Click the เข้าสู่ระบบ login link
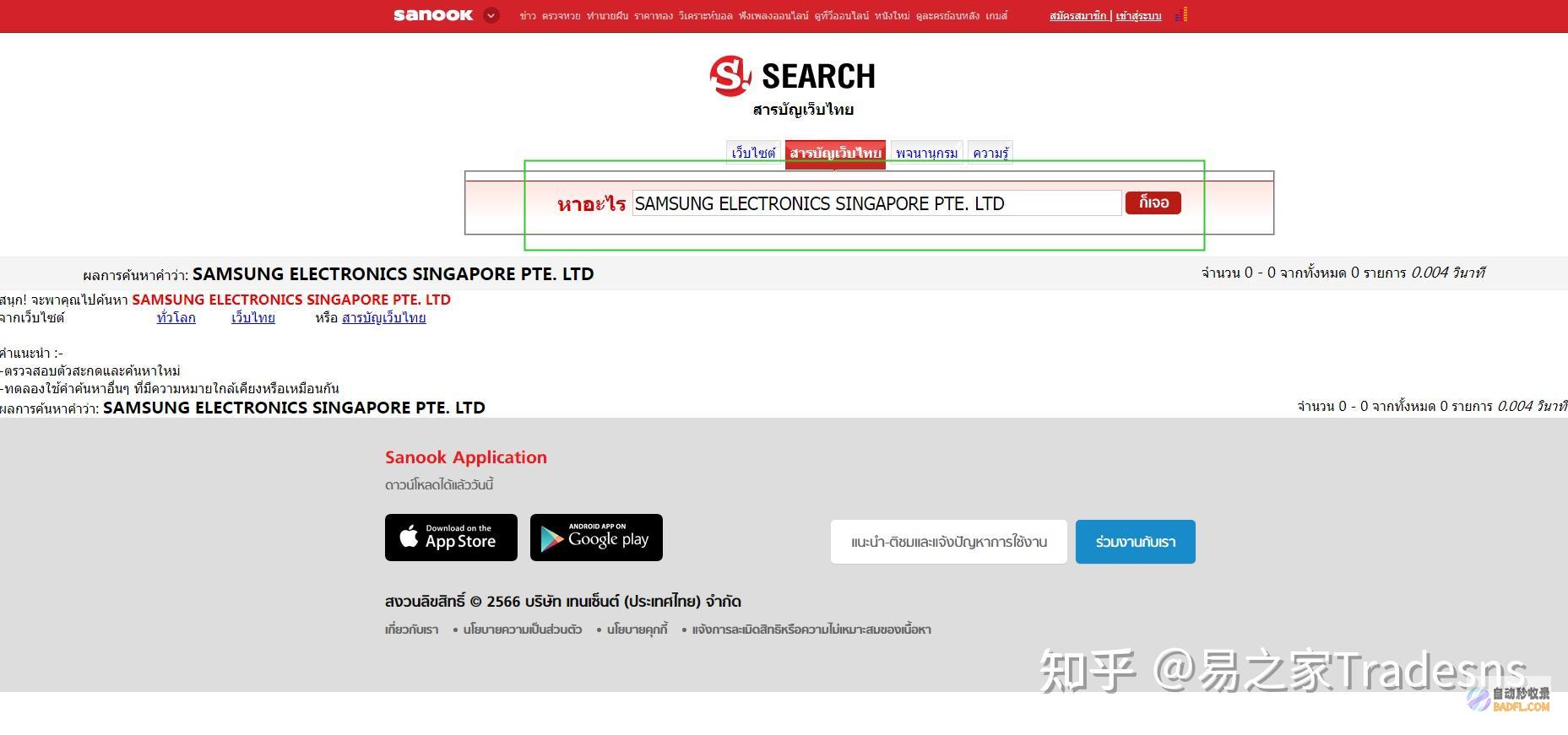Screen dimensions: 1568x735 coord(1138,15)
